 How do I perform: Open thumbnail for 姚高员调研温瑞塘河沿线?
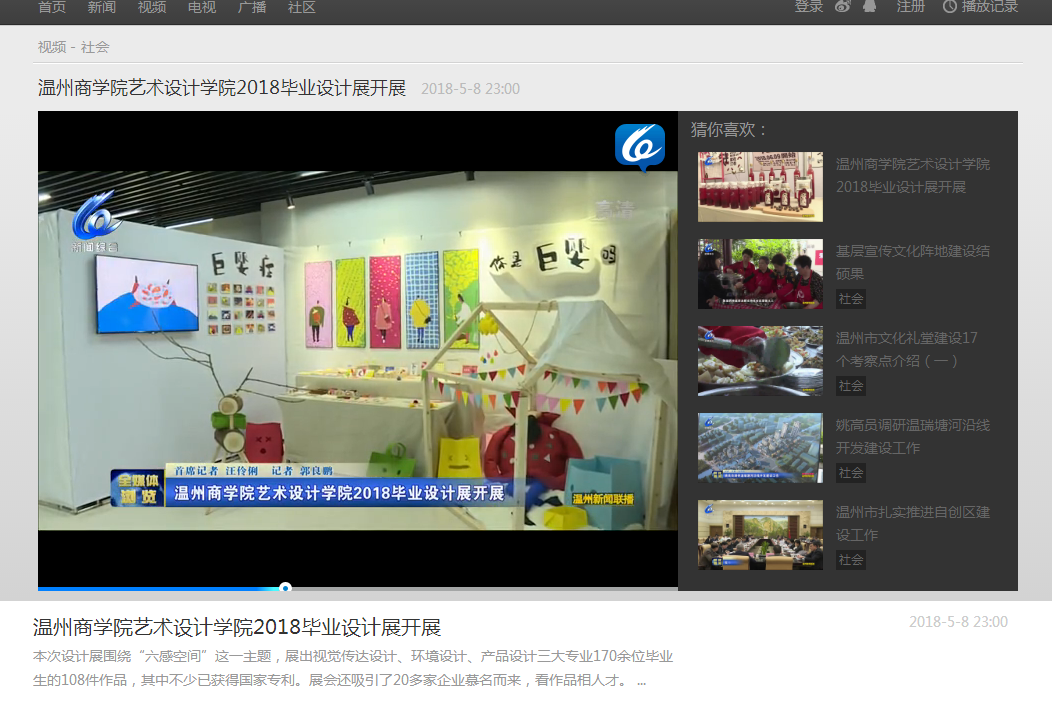[x=760, y=448]
